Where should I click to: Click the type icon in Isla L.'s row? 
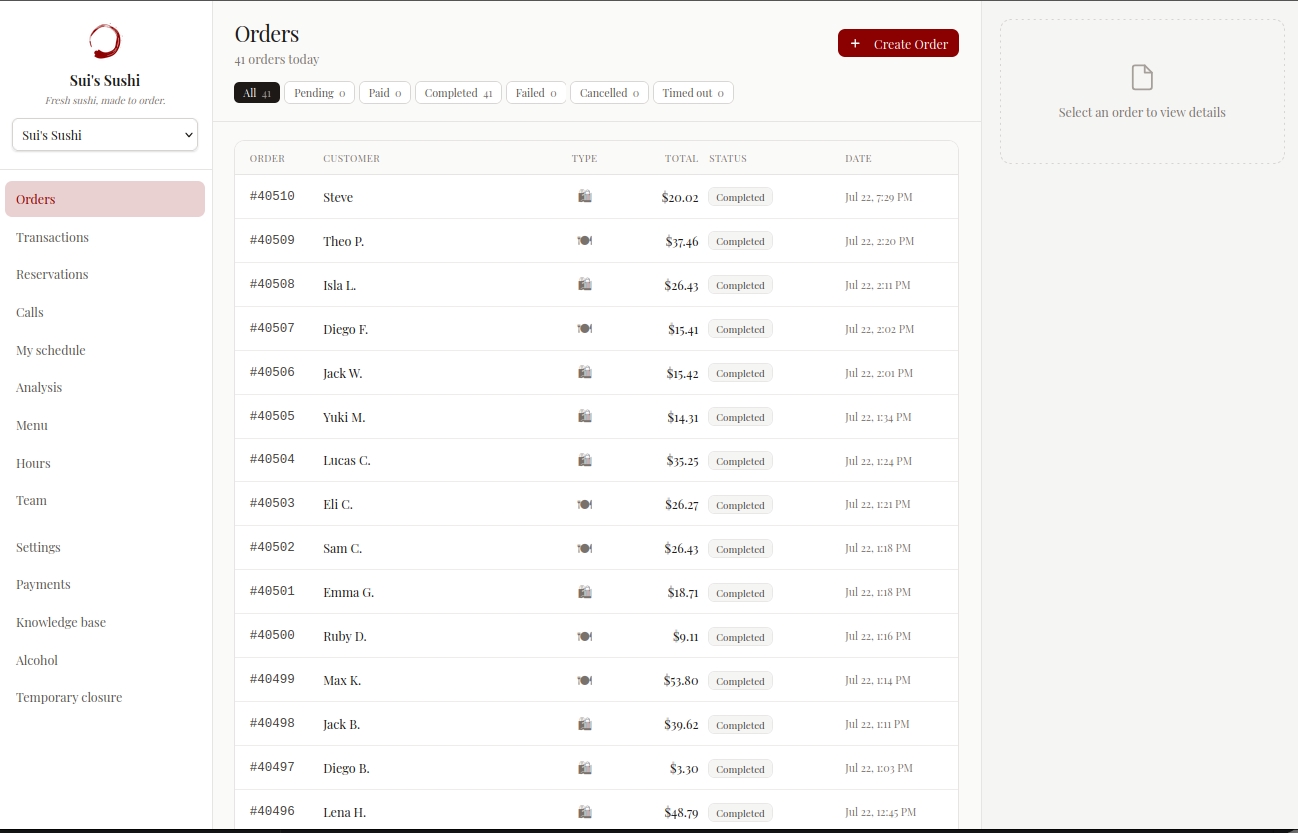(585, 285)
